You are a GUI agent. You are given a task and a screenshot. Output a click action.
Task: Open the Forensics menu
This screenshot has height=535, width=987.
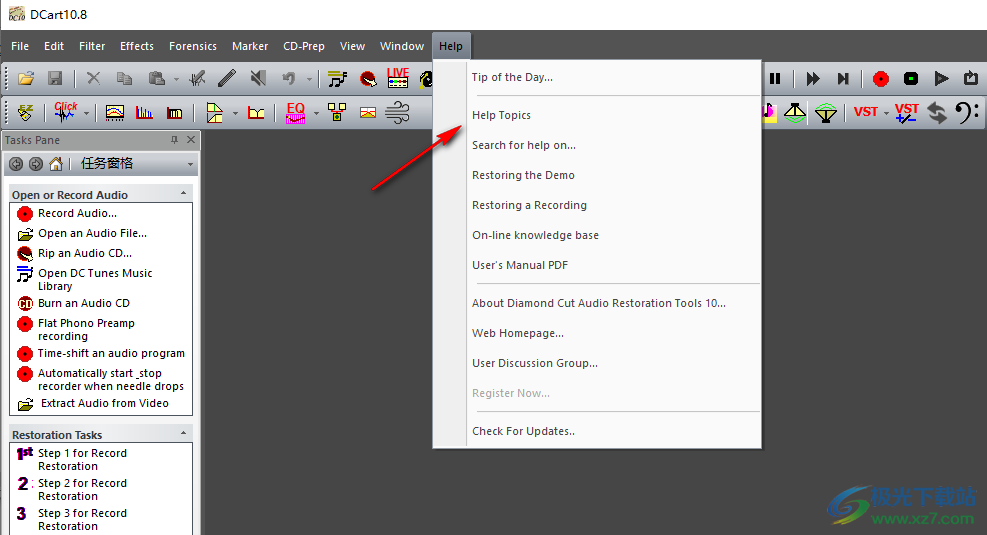coord(193,46)
